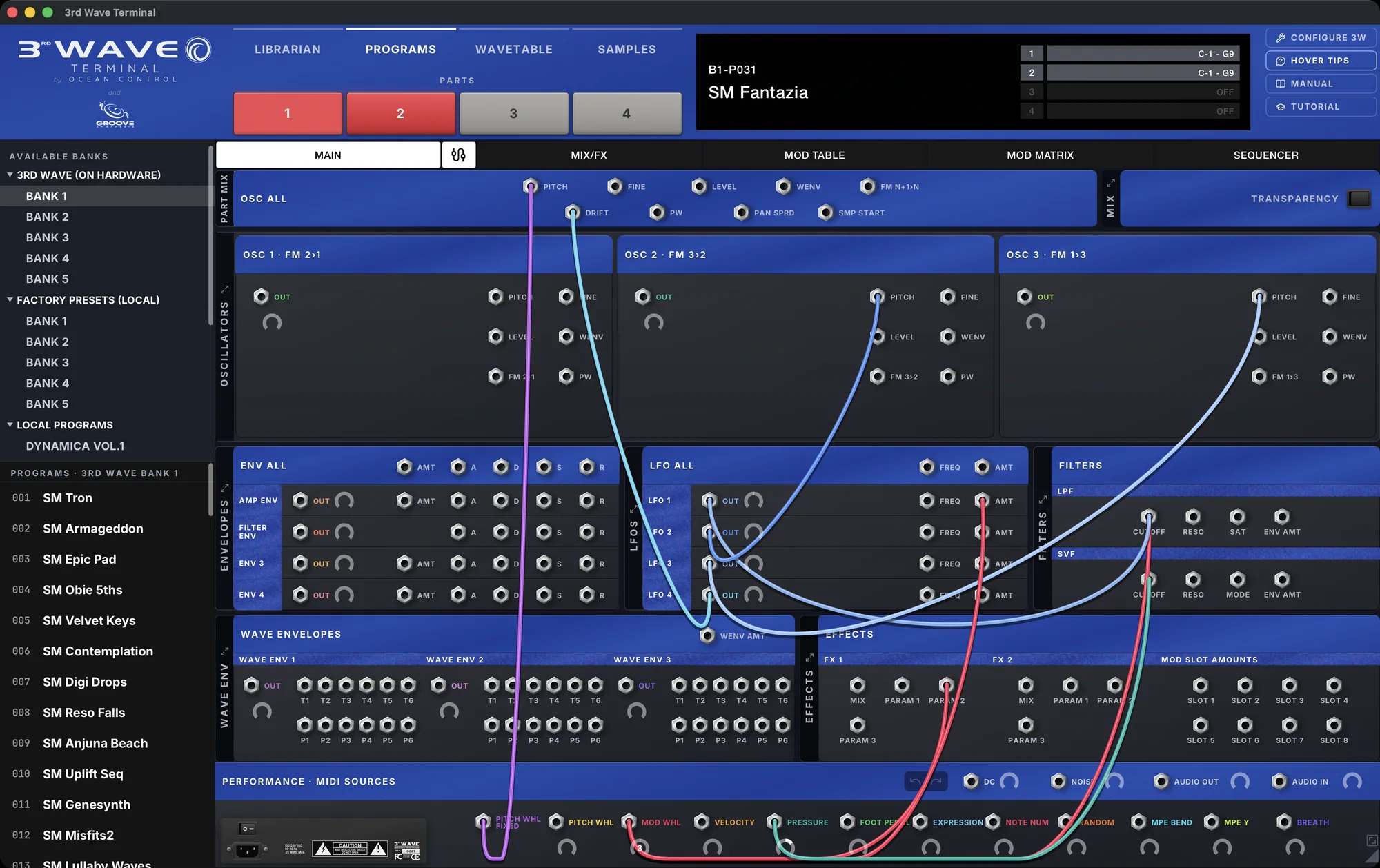This screenshot has width=1380, height=868.
Task: Click the LPF RESO jack
Action: pyautogui.click(x=1193, y=517)
